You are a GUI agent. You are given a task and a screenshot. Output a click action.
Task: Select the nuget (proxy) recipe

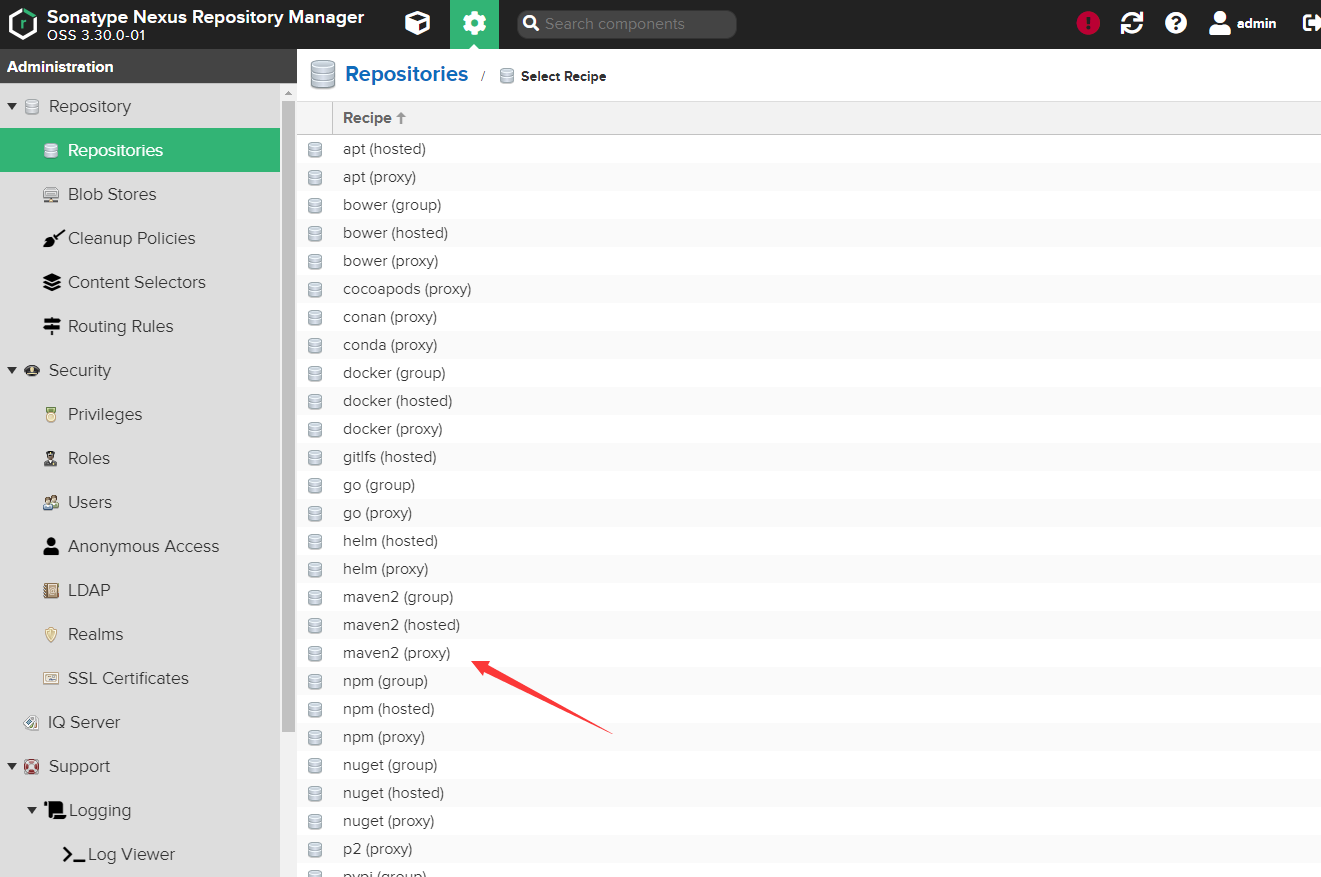(809, 821)
